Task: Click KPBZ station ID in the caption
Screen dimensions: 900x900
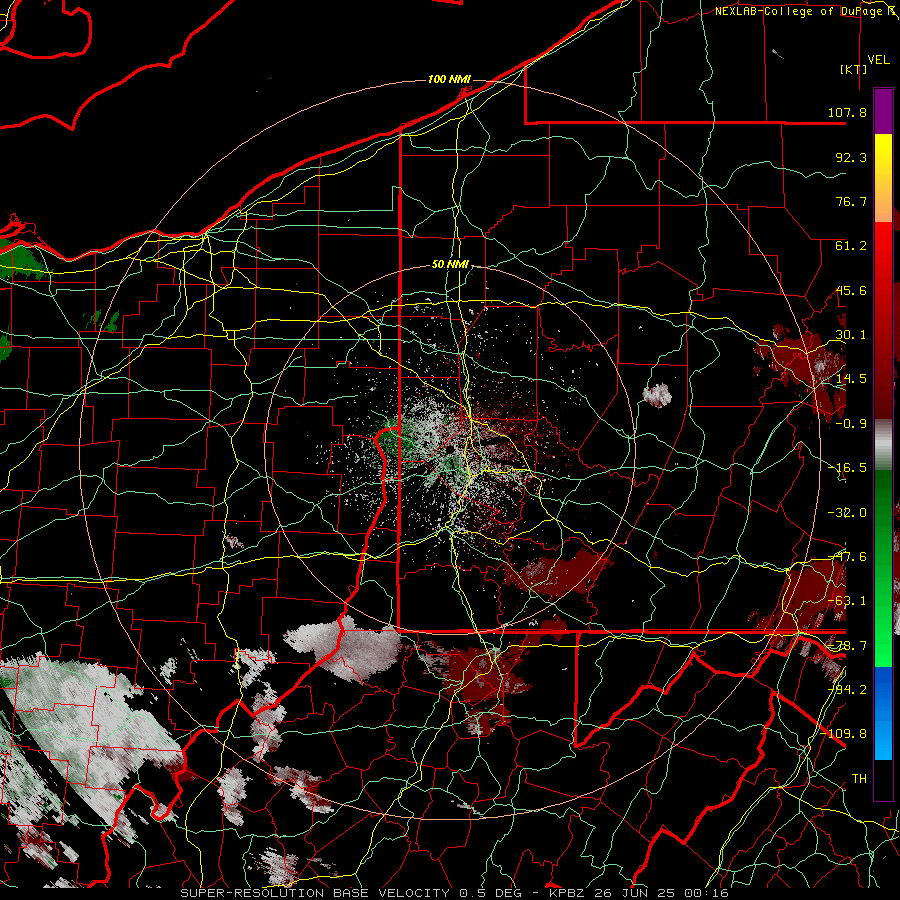Action: tap(566, 893)
